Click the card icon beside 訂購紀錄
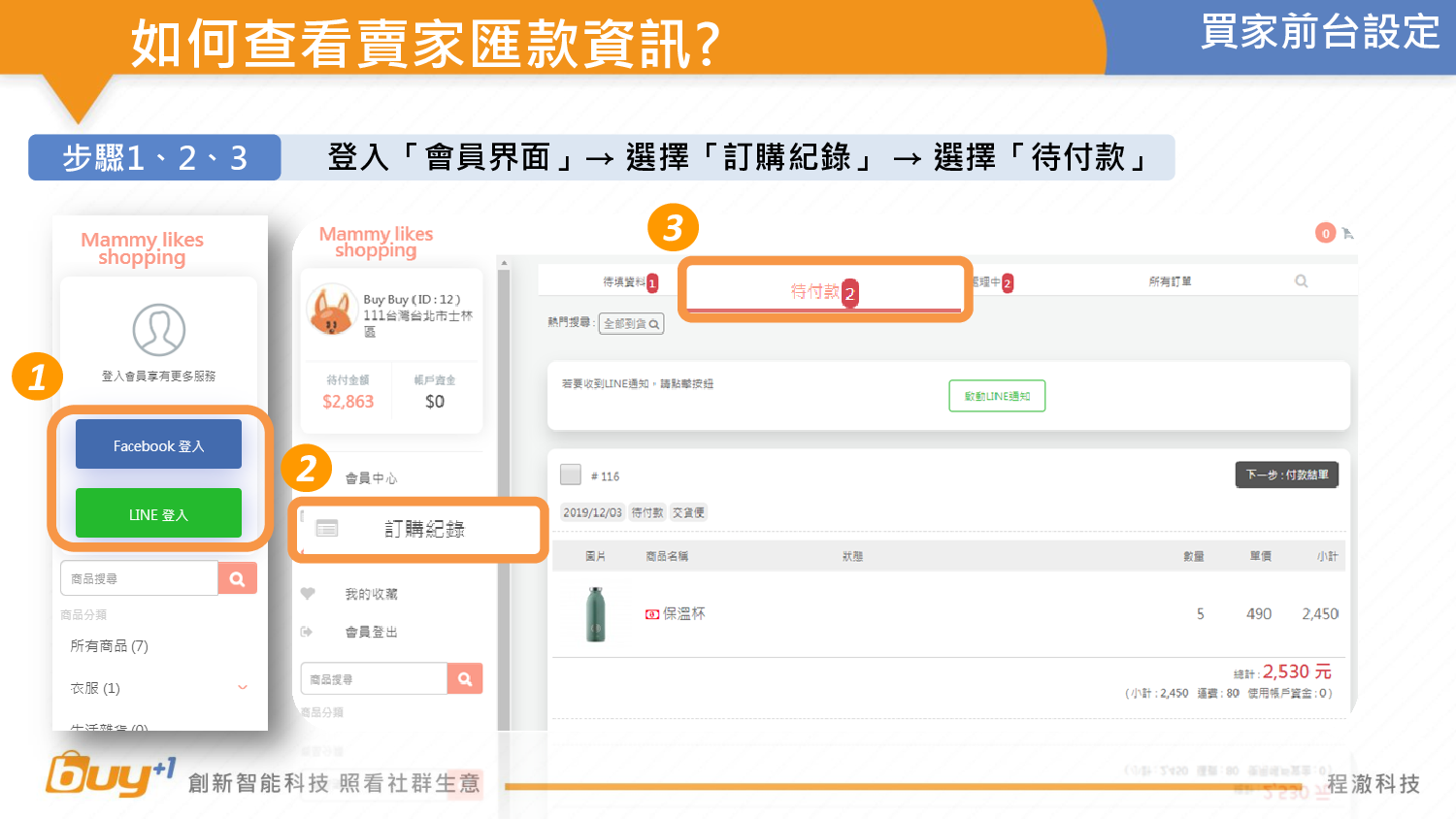 pos(327,528)
